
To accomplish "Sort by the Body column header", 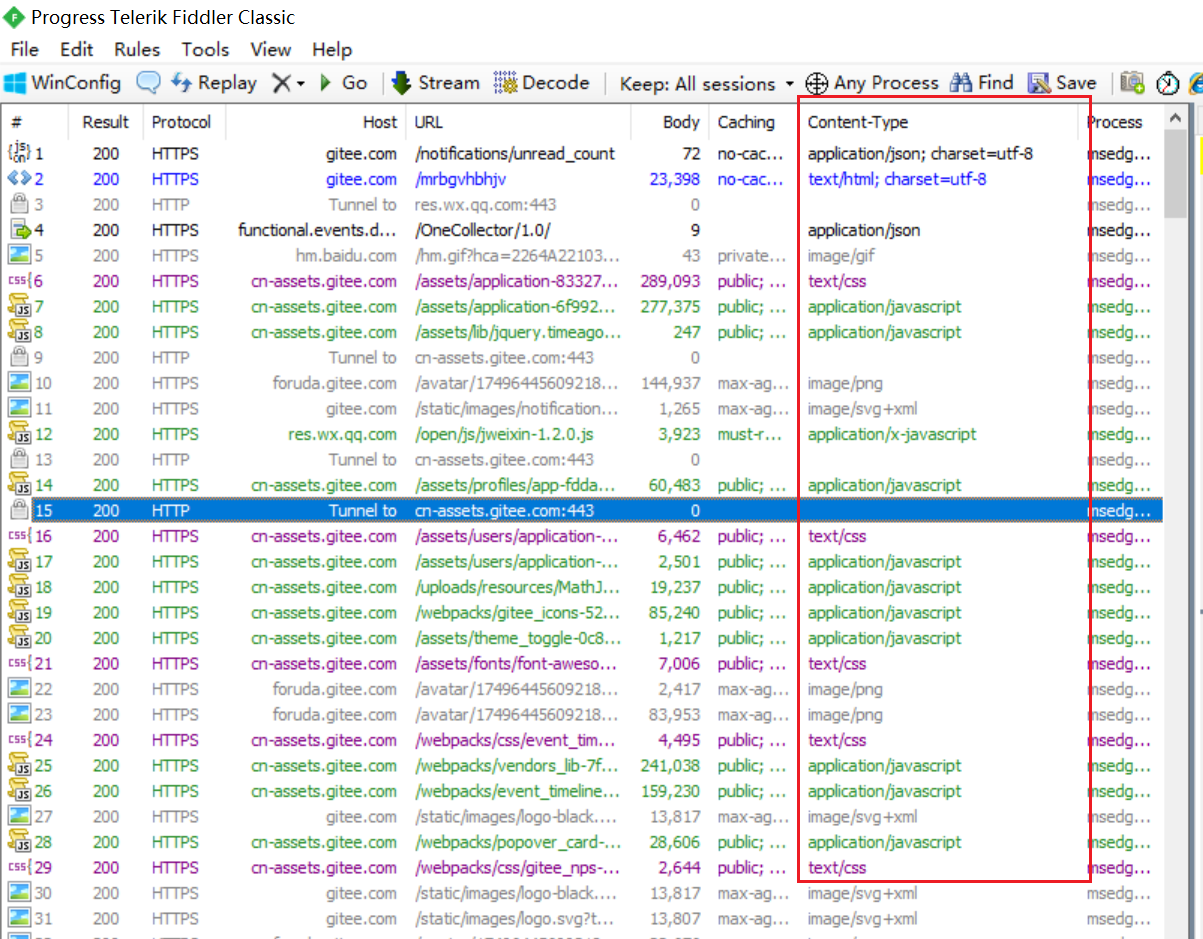I will (669, 122).
